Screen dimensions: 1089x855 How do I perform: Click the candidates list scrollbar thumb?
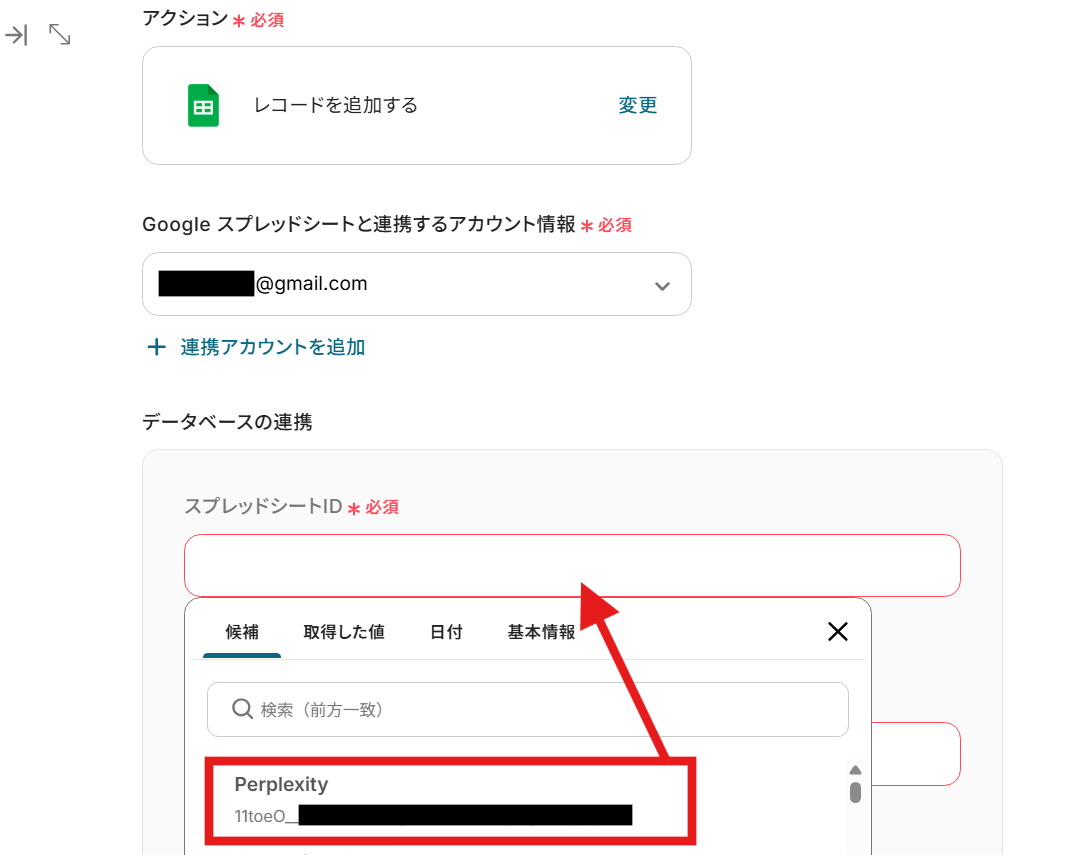point(856,792)
